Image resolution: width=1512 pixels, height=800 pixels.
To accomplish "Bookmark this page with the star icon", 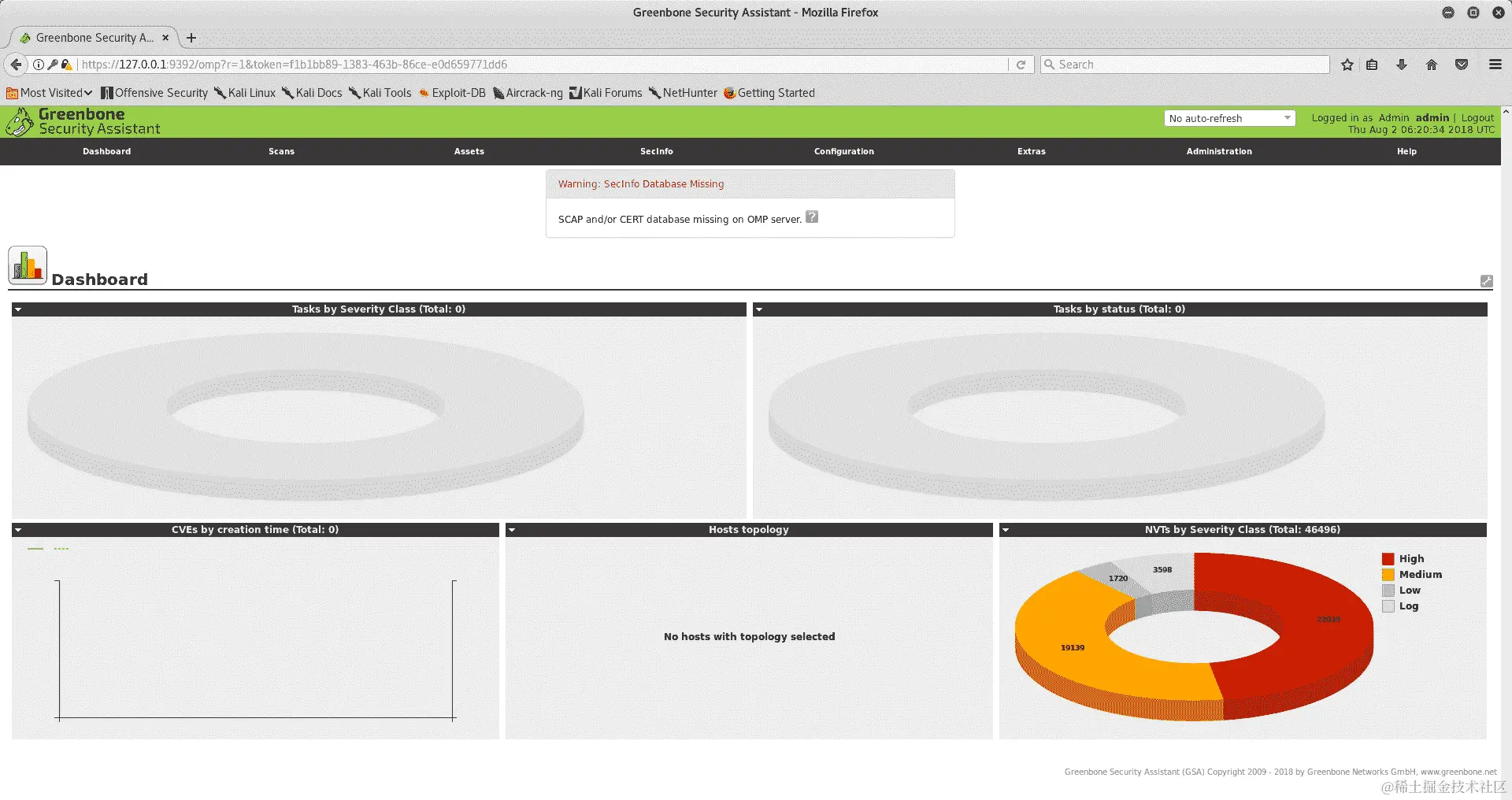I will click(x=1347, y=65).
